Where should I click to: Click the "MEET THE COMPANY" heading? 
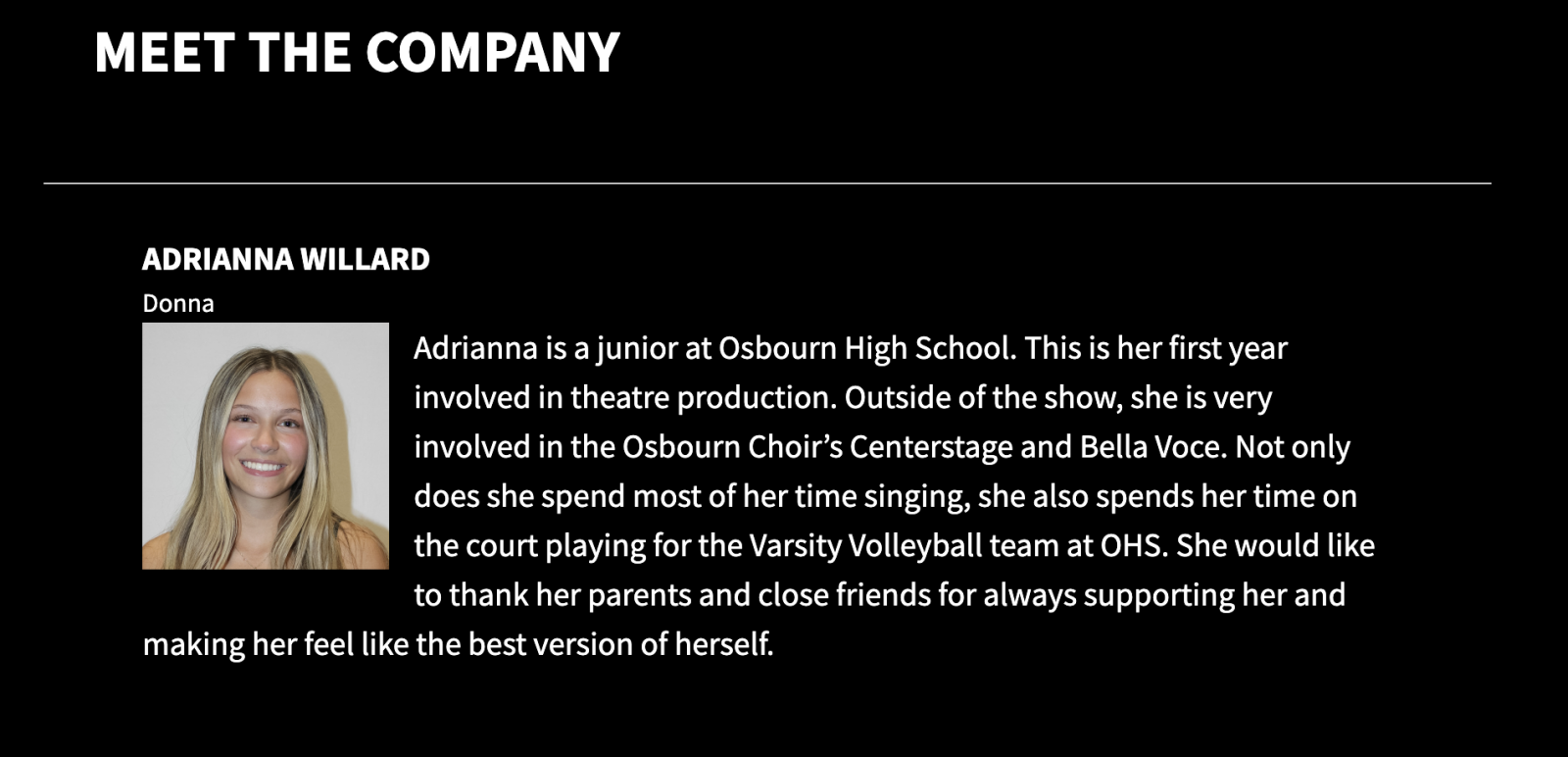pyautogui.click(x=357, y=52)
